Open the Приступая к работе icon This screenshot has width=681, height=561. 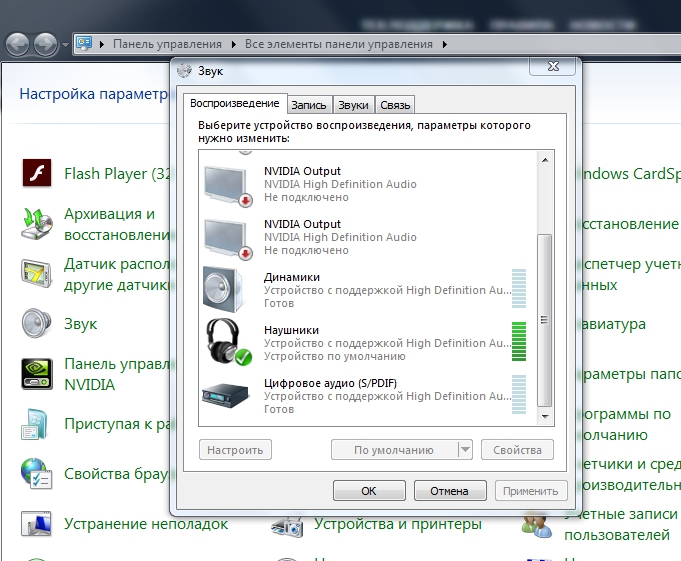pos(35,424)
